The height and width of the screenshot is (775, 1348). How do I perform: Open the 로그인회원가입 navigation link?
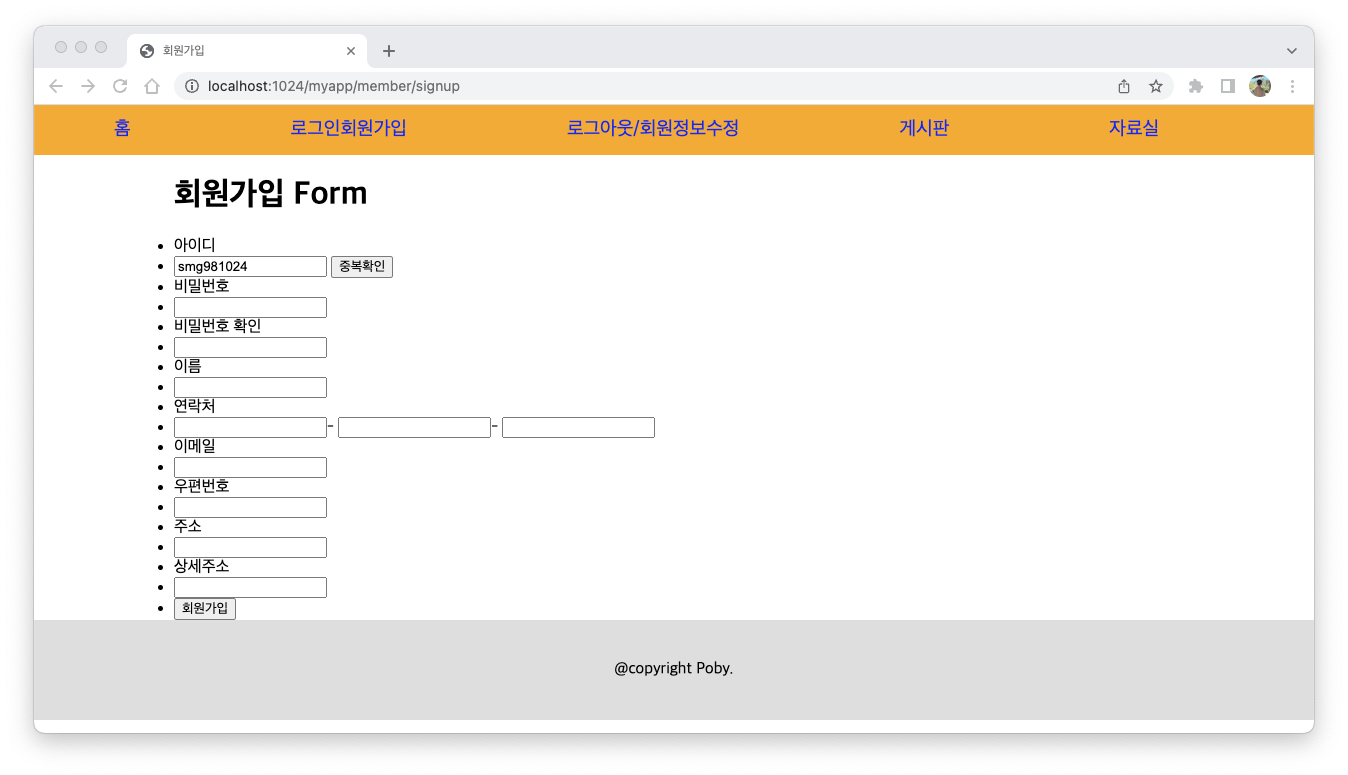348,128
